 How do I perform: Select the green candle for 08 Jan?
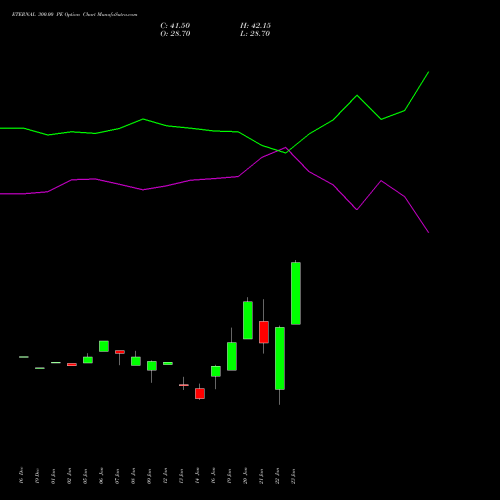(136, 361)
